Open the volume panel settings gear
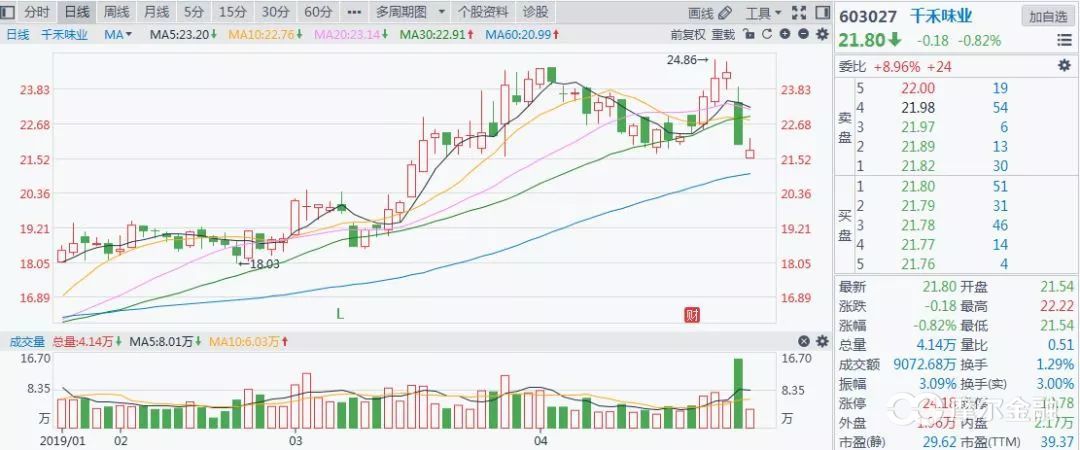This screenshot has height=450, width=1080. (822, 341)
